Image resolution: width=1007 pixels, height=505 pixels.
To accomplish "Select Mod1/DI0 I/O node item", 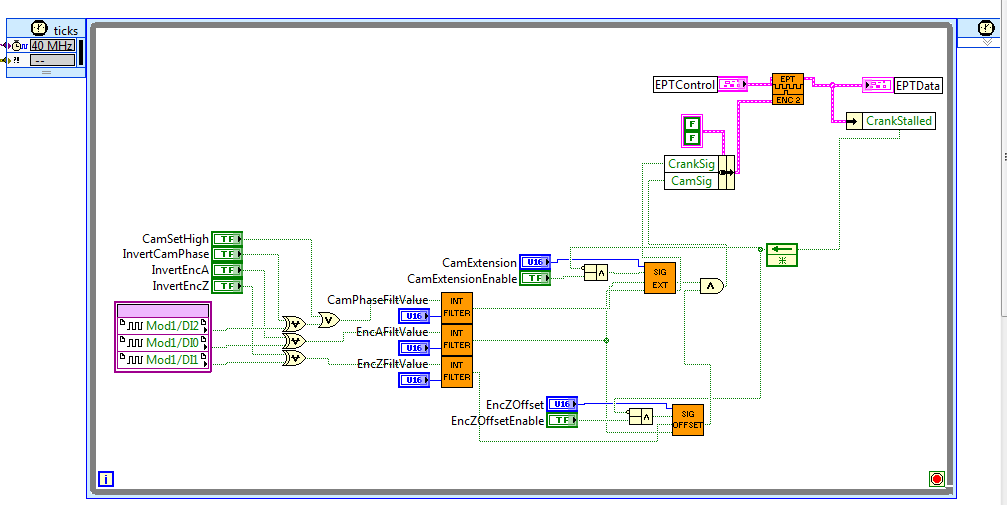I will point(163,342).
